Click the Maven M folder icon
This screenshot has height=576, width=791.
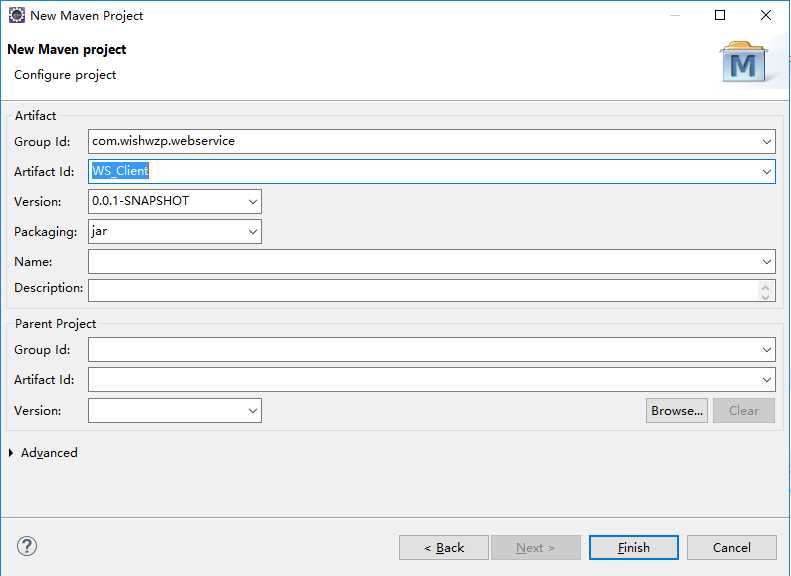point(744,63)
